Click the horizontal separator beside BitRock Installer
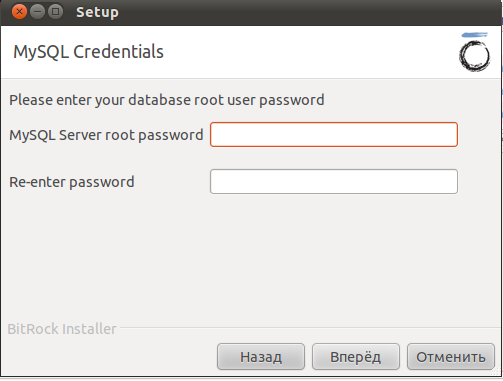This screenshot has height=381, width=503. coord(308,328)
